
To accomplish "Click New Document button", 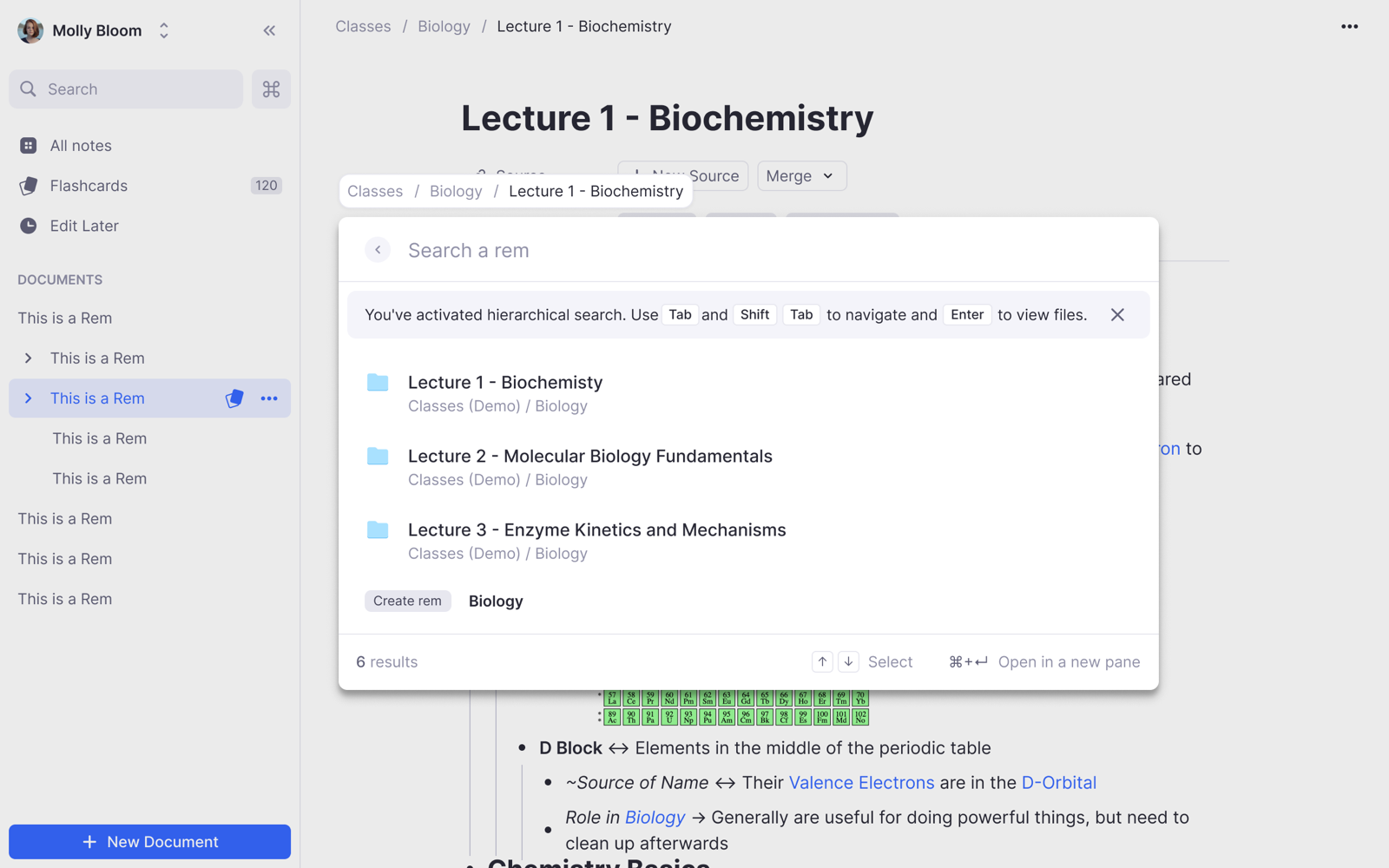I will click(149, 842).
